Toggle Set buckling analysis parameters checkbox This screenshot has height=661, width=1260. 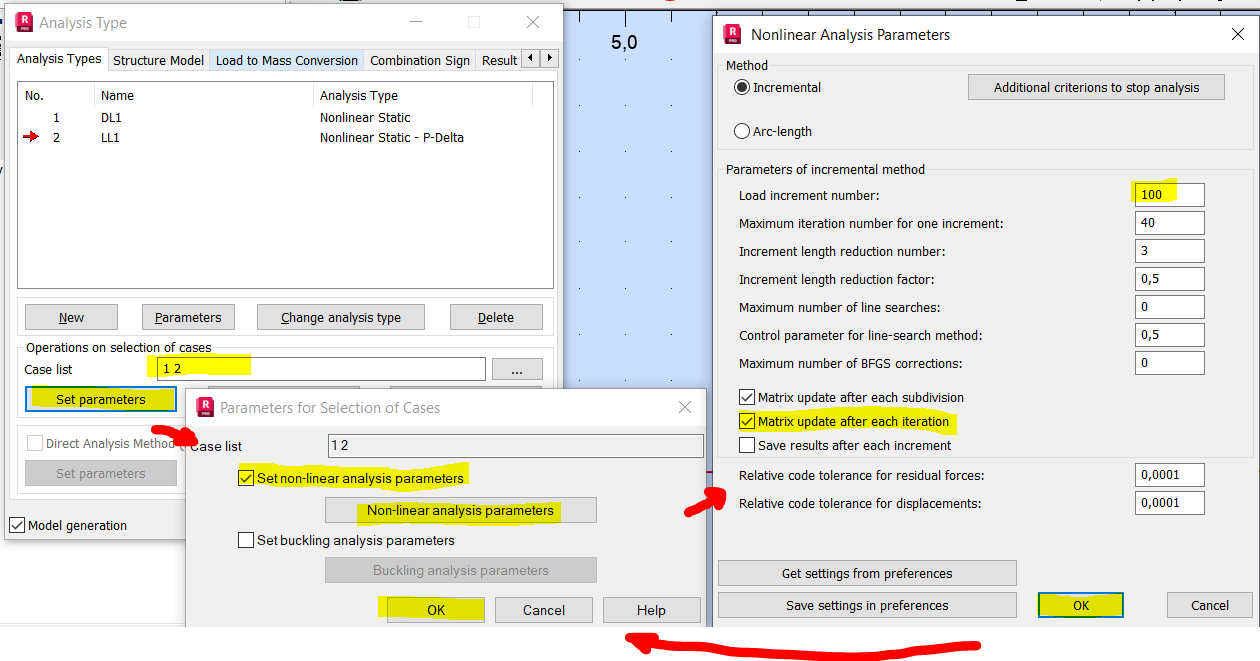click(246, 540)
